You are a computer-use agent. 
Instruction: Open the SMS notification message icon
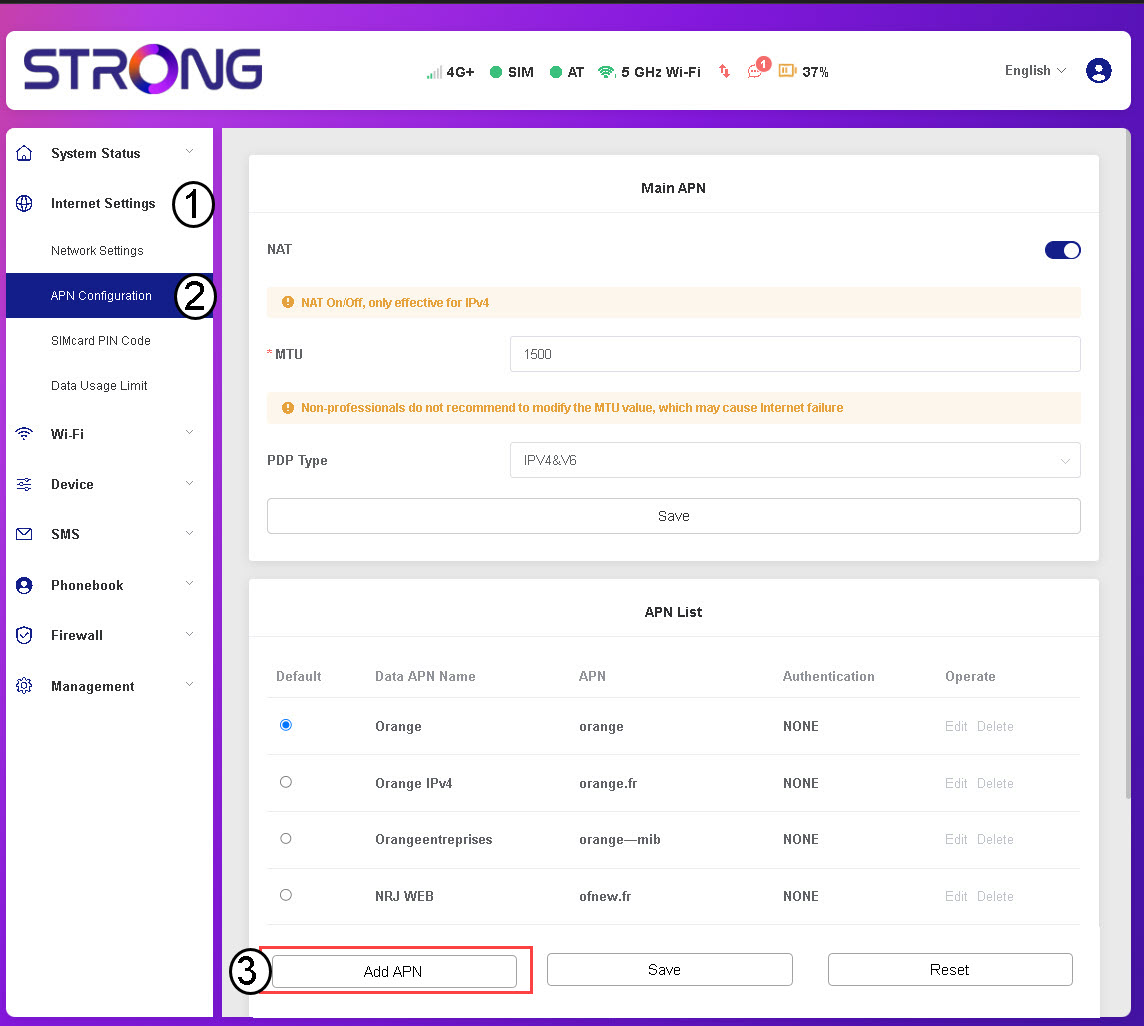[755, 72]
